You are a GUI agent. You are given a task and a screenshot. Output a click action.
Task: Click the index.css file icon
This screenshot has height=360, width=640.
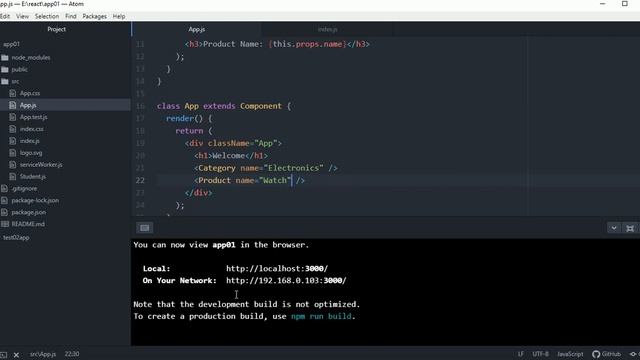pyautogui.click(x=13, y=129)
